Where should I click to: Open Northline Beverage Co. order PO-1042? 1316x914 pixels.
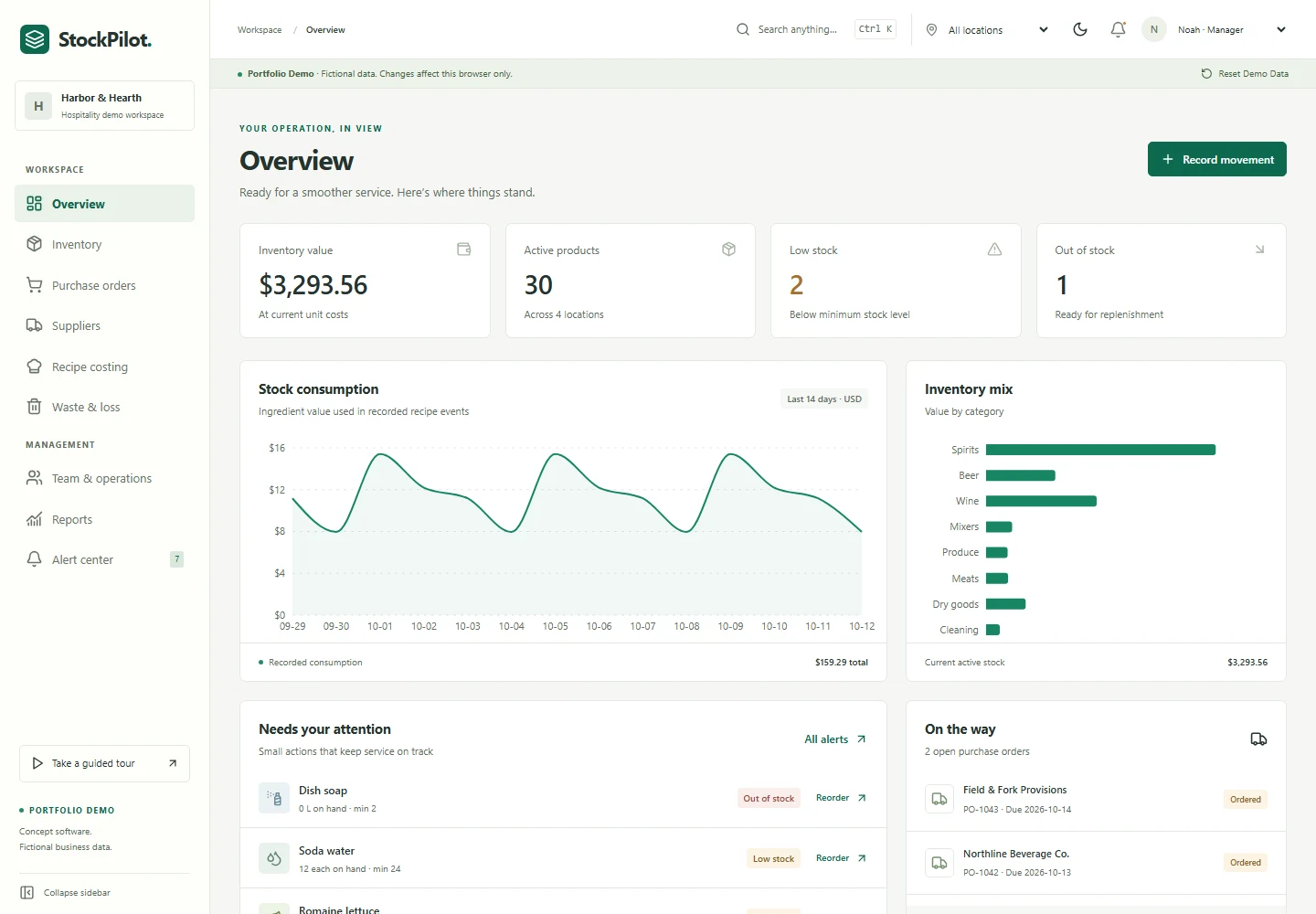[x=1096, y=863]
